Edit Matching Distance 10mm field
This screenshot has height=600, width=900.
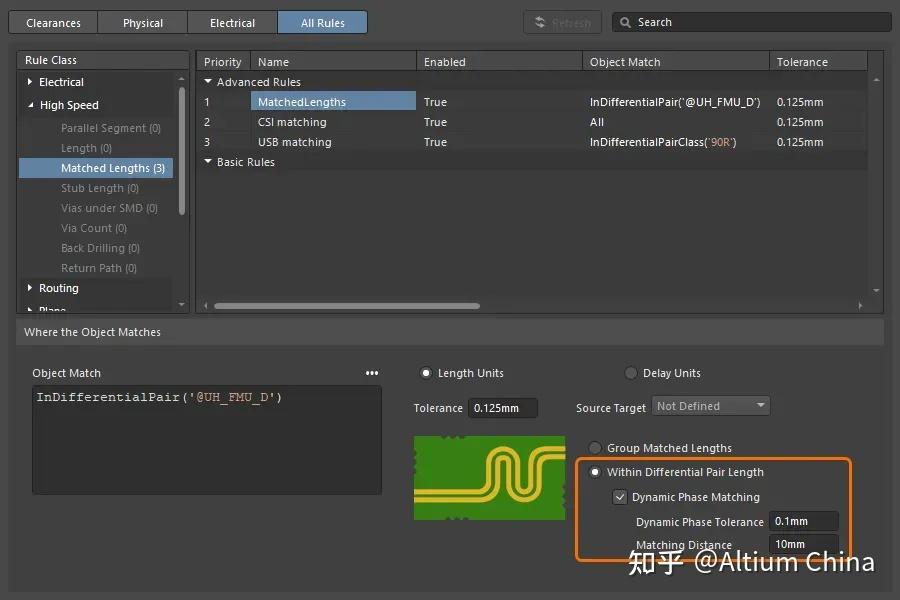[804, 544]
